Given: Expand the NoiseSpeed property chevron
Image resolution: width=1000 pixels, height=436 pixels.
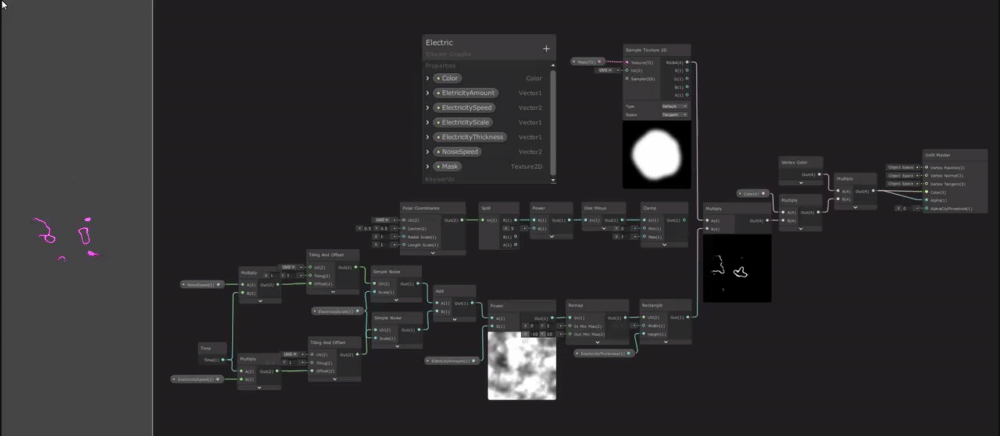Looking at the screenshot, I should [428, 151].
